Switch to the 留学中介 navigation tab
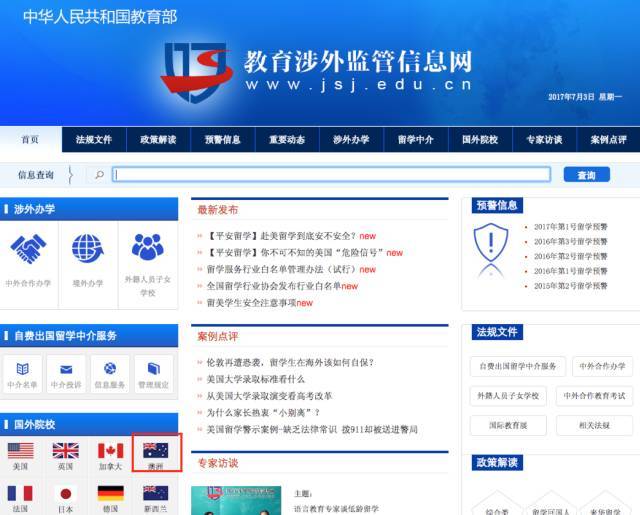Viewport: 640px width, 515px height. (x=415, y=140)
